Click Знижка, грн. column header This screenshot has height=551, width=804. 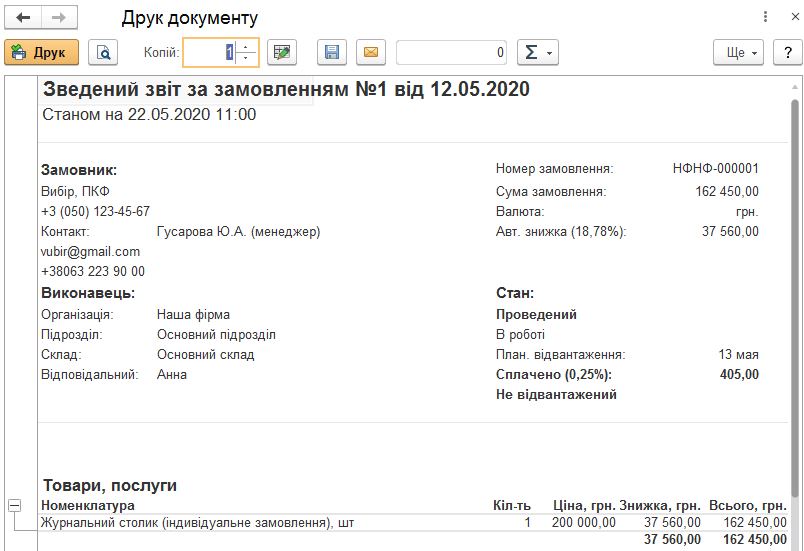click(x=660, y=505)
